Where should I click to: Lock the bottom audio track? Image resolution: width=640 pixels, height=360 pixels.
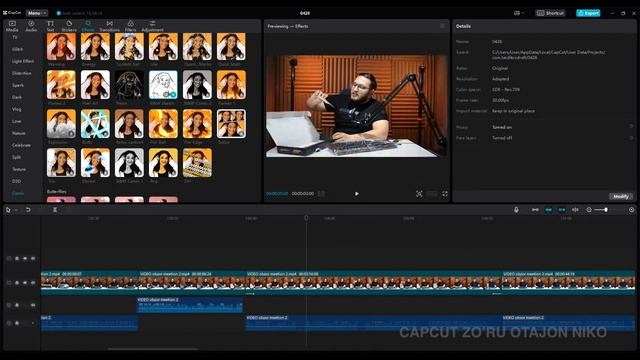tap(17, 323)
